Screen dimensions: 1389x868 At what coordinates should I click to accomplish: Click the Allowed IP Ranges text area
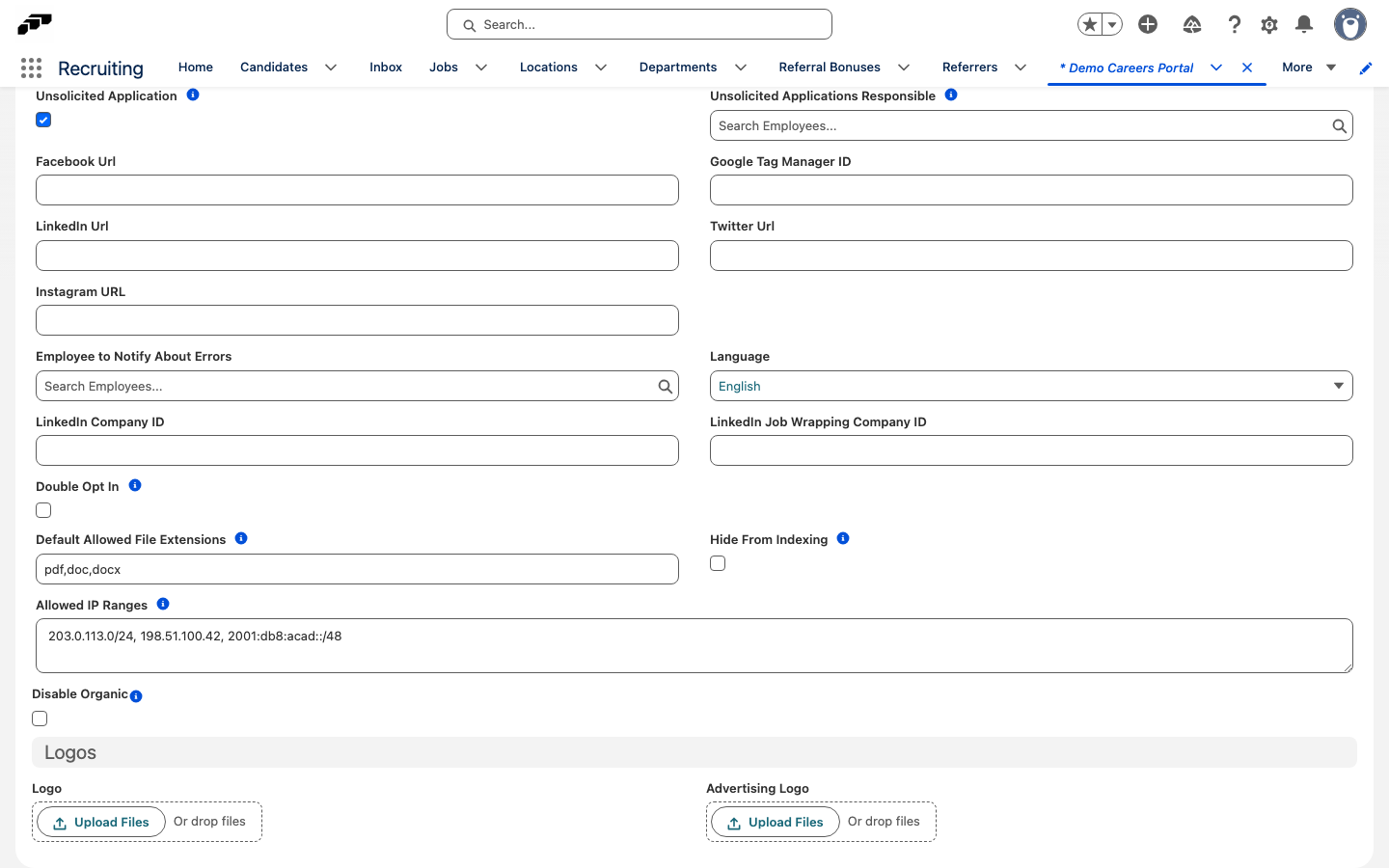click(x=694, y=645)
